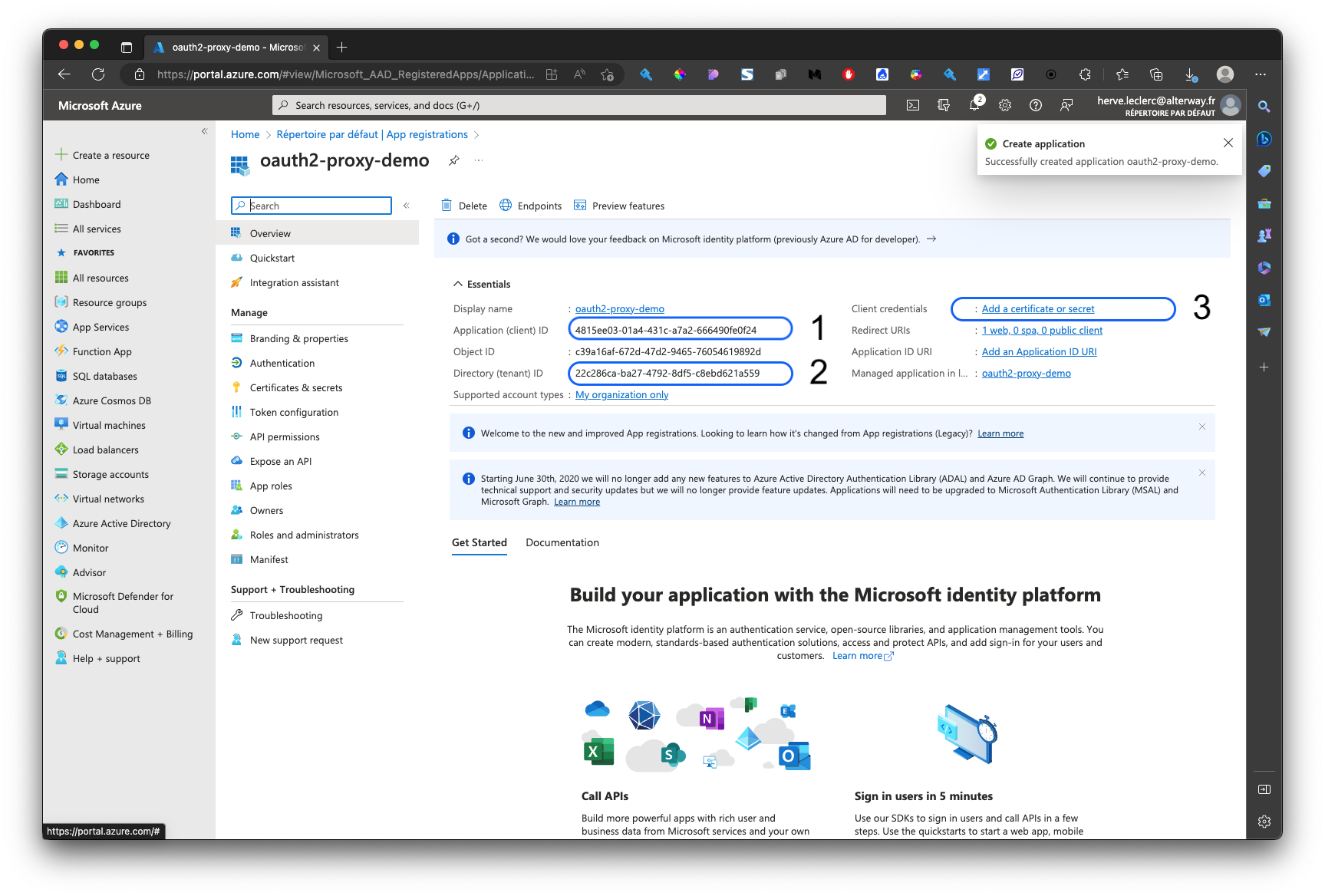Pin oauth2-proxy-demo with the pin icon
This screenshot has width=1325, height=896.
pyautogui.click(x=454, y=160)
